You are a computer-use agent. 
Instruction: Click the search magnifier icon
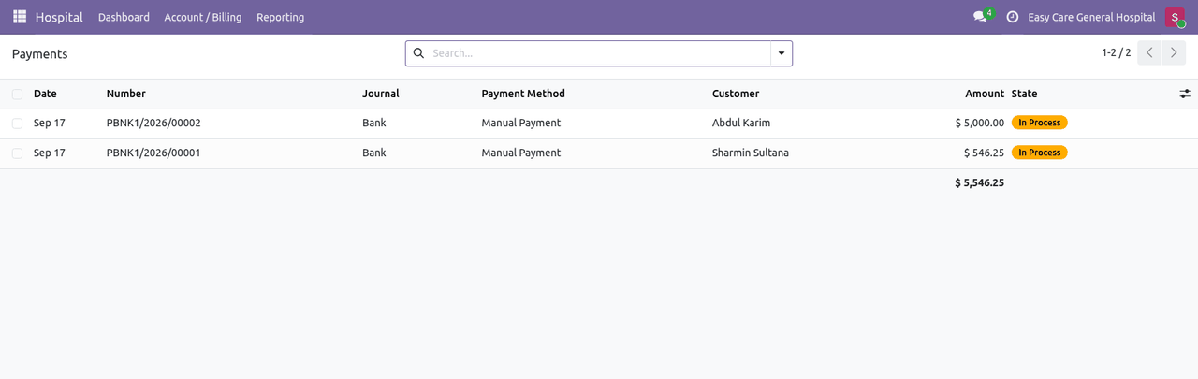pos(418,53)
